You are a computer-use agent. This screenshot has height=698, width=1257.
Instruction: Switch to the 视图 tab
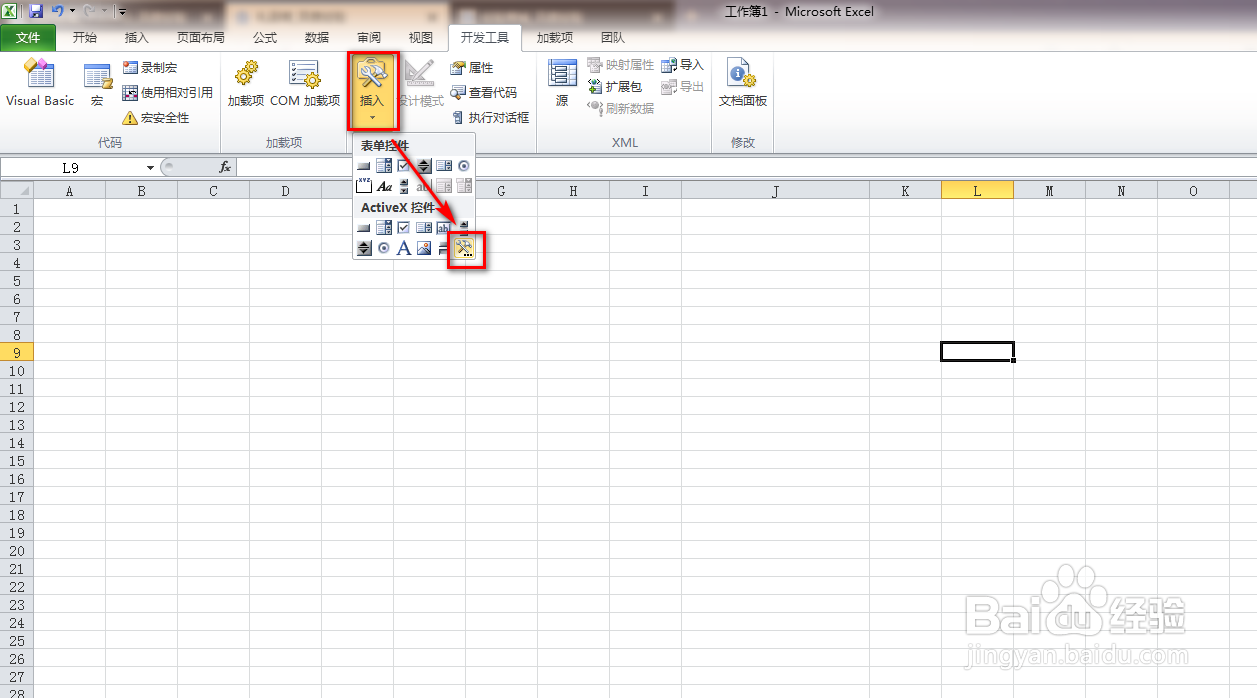(x=421, y=38)
